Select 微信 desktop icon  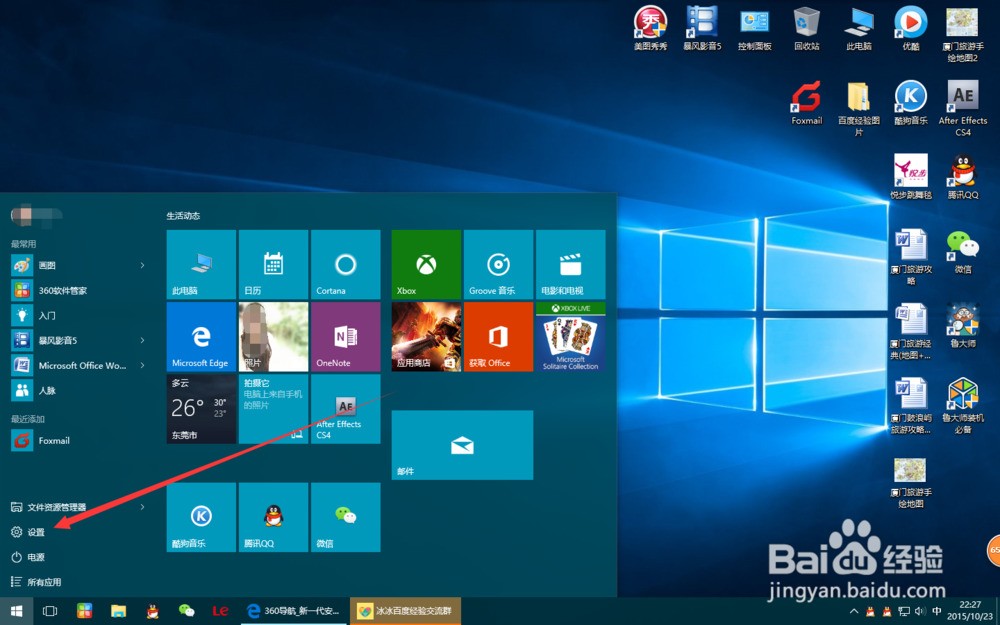coord(962,251)
